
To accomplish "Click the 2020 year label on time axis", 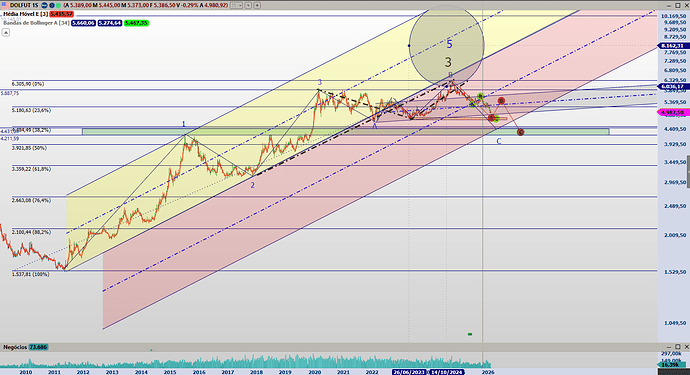I will tap(314, 372).
